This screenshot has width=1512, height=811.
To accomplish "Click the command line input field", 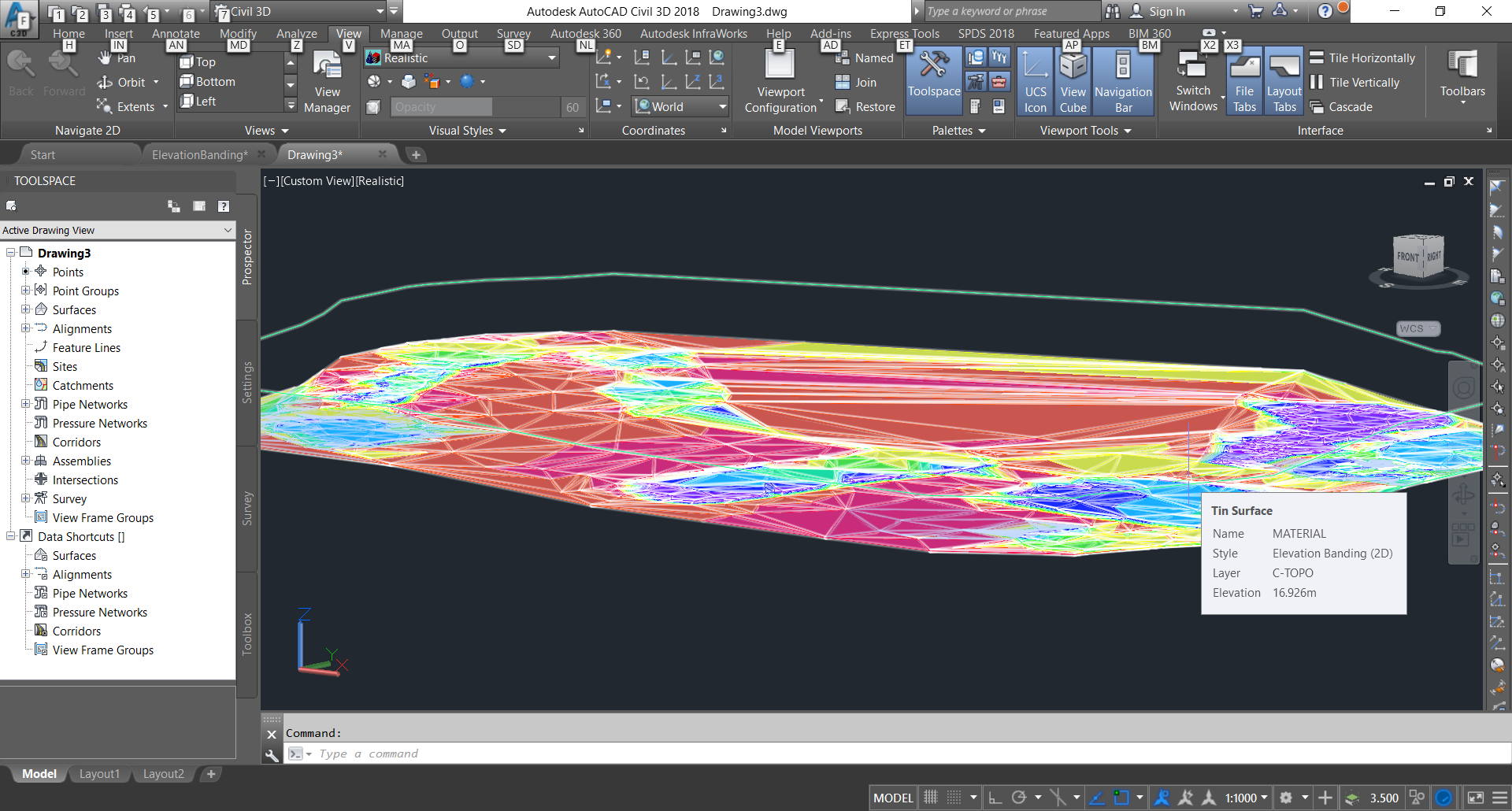I will click(472, 754).
